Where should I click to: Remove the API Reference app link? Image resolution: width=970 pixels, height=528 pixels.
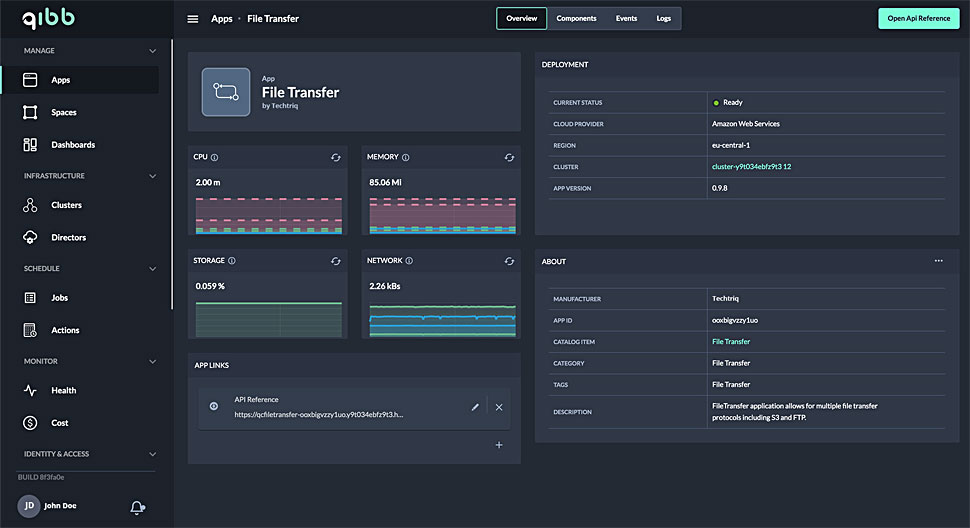coord(499,407)
